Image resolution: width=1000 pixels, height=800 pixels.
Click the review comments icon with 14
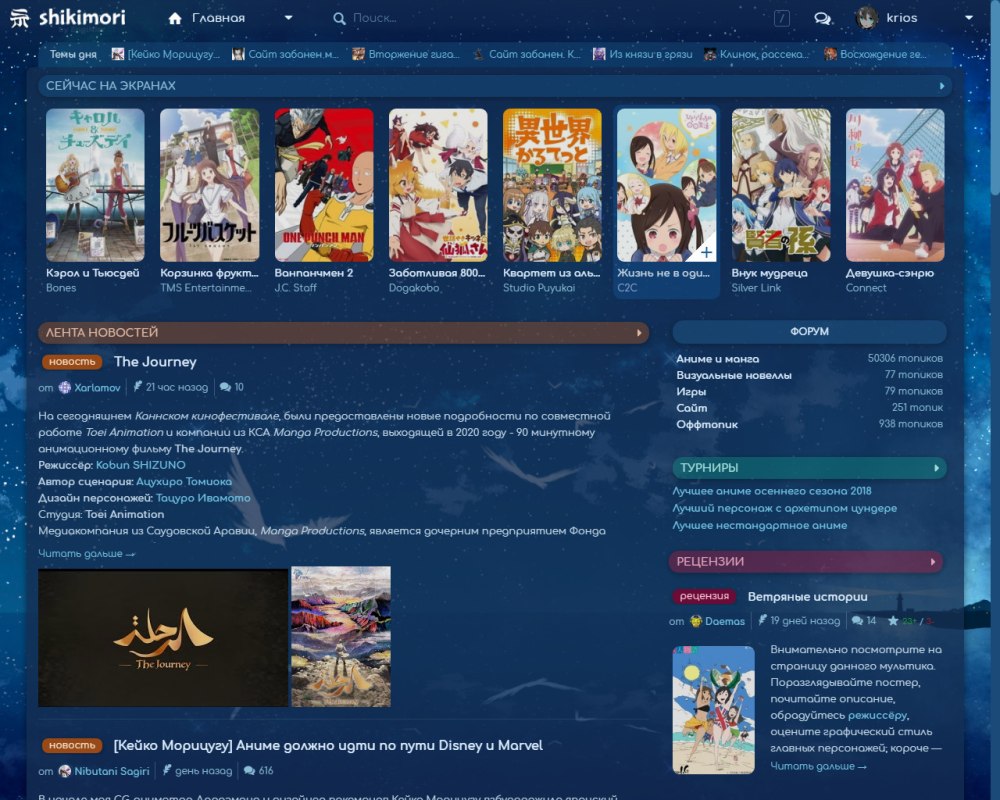(858, 621)
